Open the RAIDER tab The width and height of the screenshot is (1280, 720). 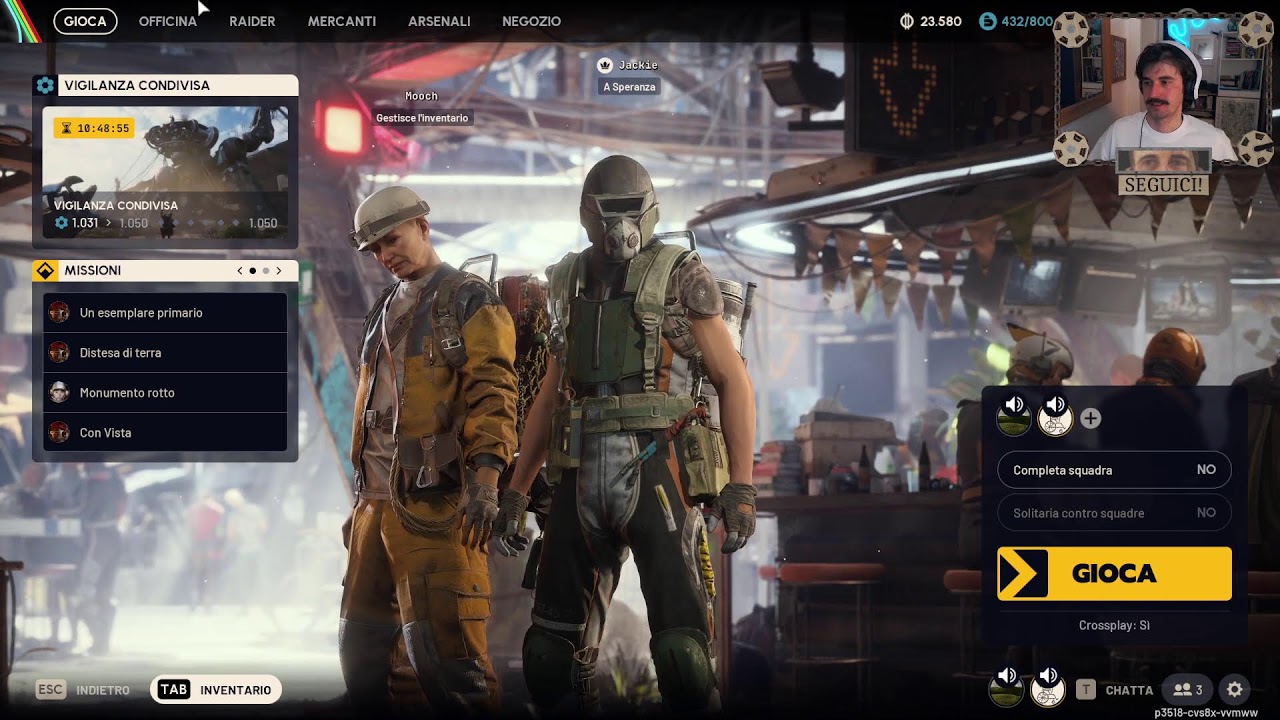coord(252,21)
